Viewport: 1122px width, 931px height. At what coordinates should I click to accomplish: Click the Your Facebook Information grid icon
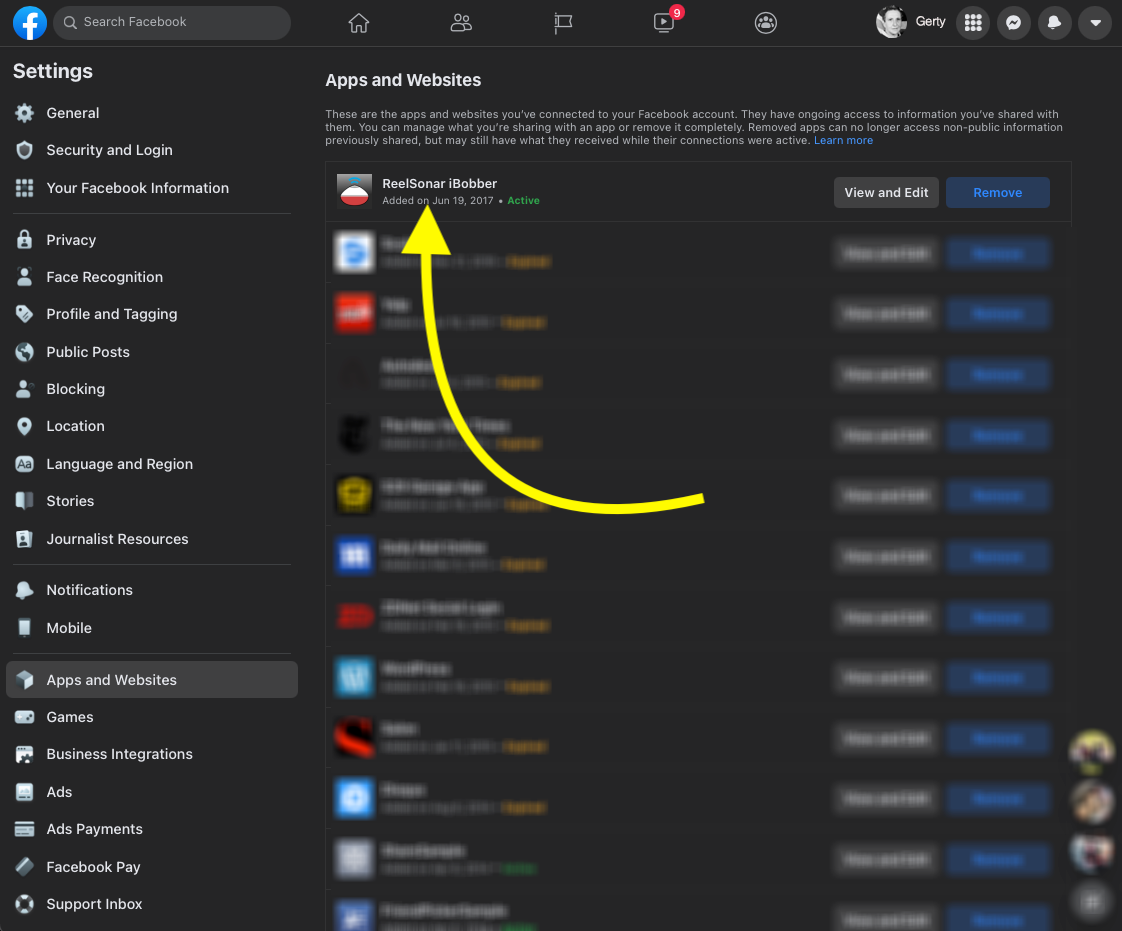24,188
